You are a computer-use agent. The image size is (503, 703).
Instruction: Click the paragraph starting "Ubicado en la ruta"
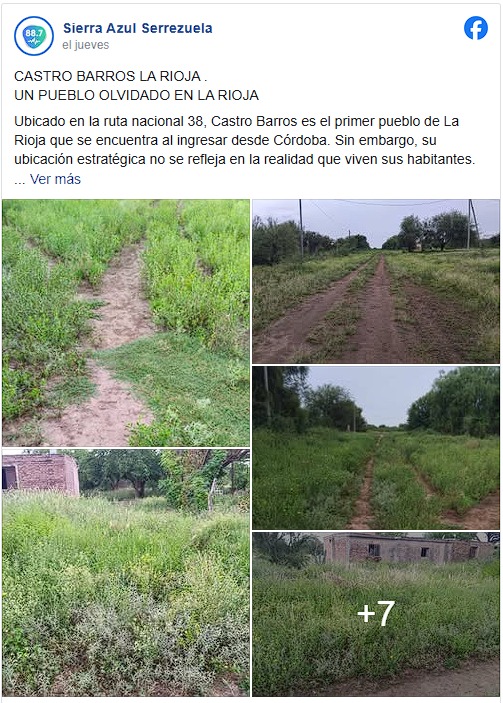click(245, 140)
